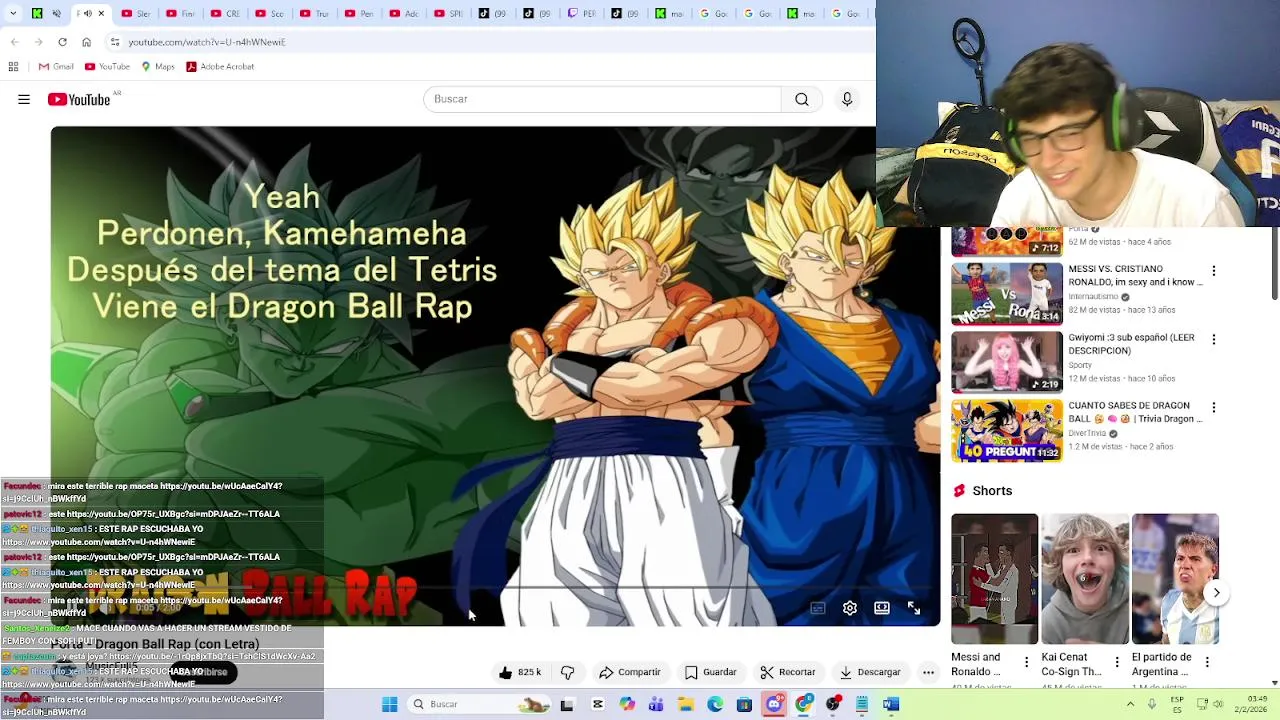Go forward in the browser history
The height and width of the screenshot is (720, 1280).
38,42
